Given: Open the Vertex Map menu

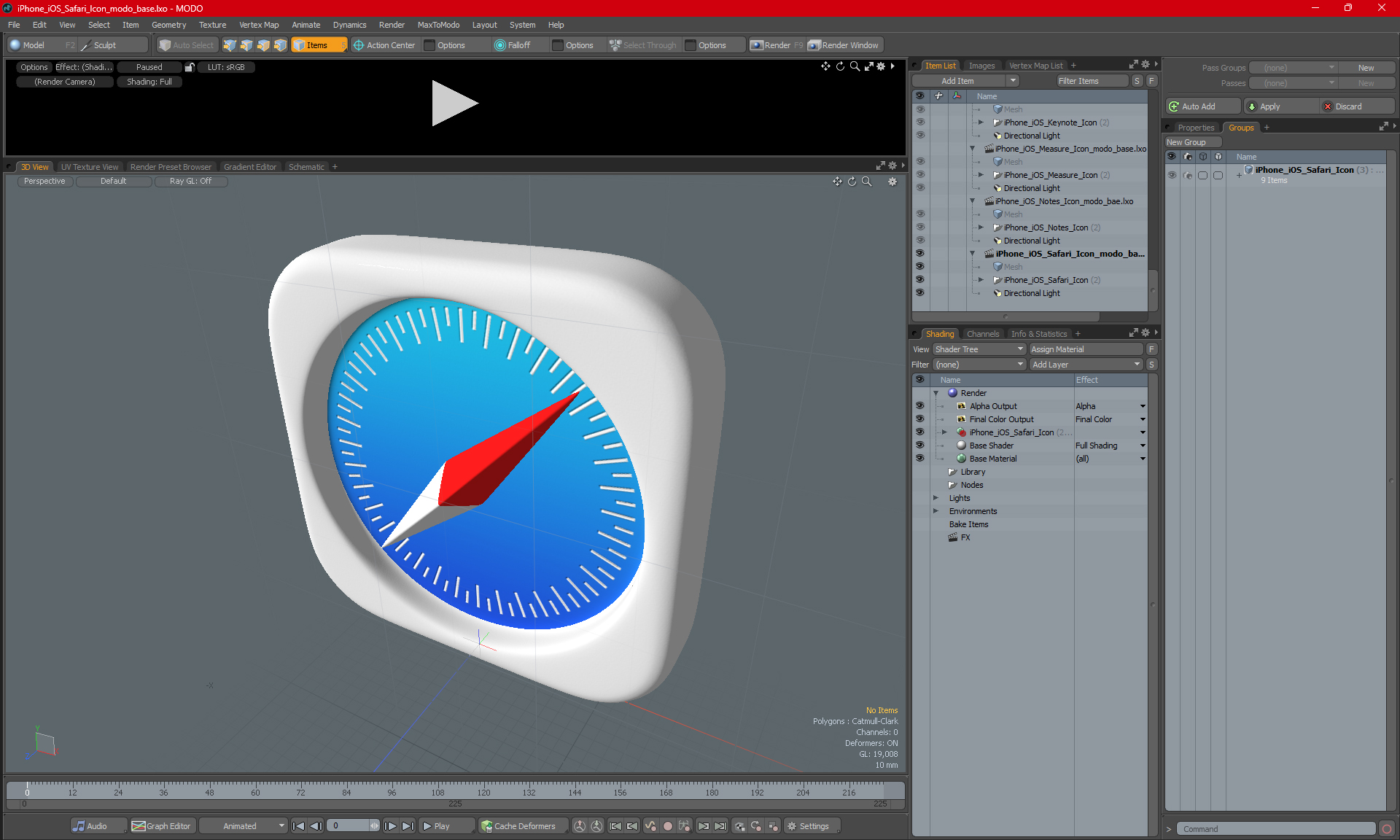Looking at the screenshot, I should pos(259,25).
